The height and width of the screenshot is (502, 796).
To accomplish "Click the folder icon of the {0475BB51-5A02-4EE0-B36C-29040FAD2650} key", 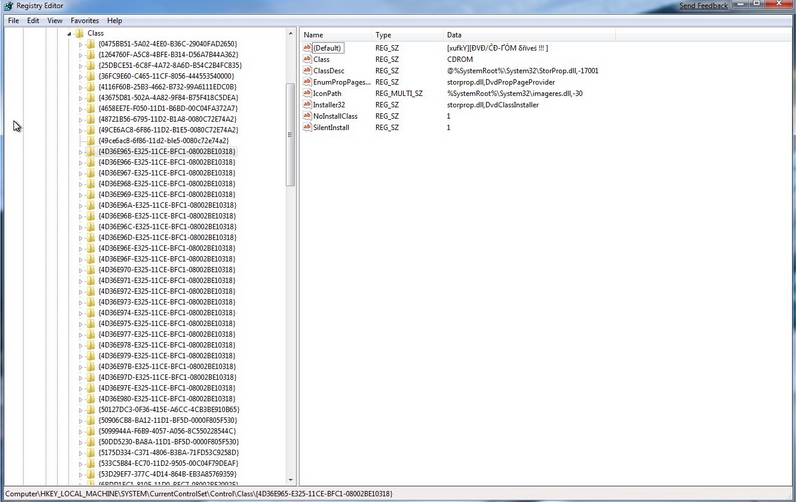I will pyautogui.click(x=90, y=44).
